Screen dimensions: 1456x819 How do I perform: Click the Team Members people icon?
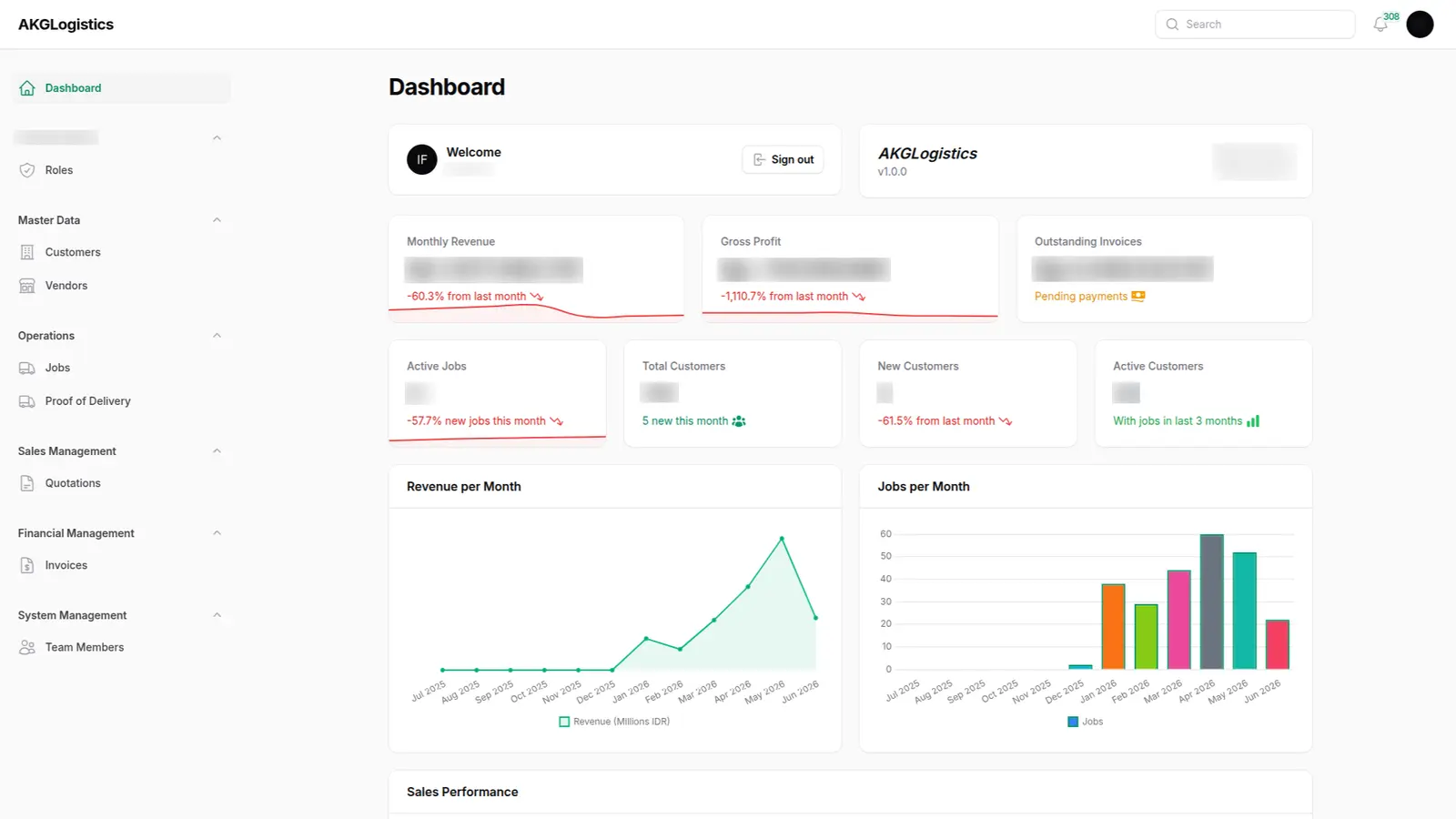coord(27,647)
